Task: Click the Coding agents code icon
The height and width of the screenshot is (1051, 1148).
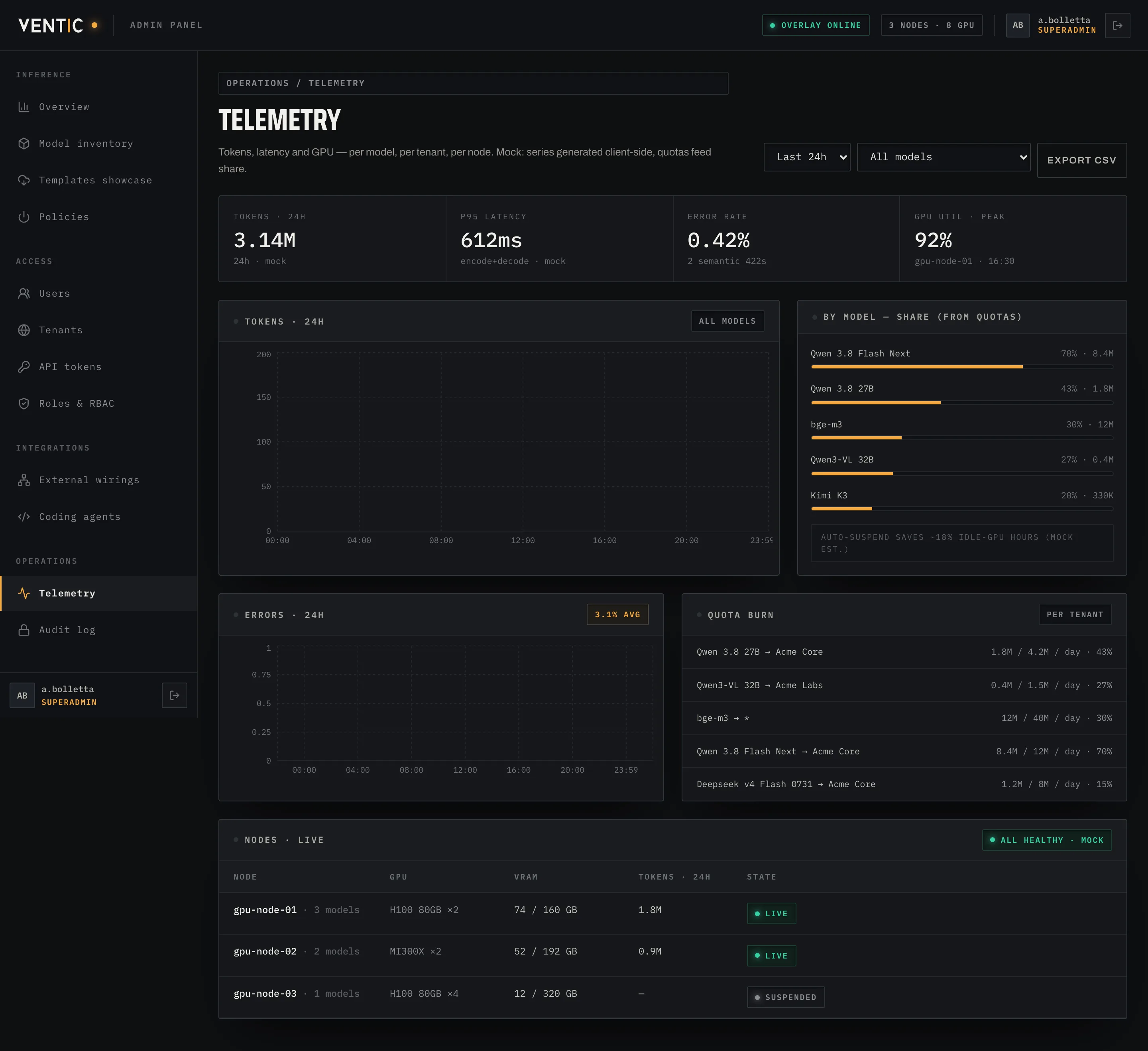Action: click(24, 517)
